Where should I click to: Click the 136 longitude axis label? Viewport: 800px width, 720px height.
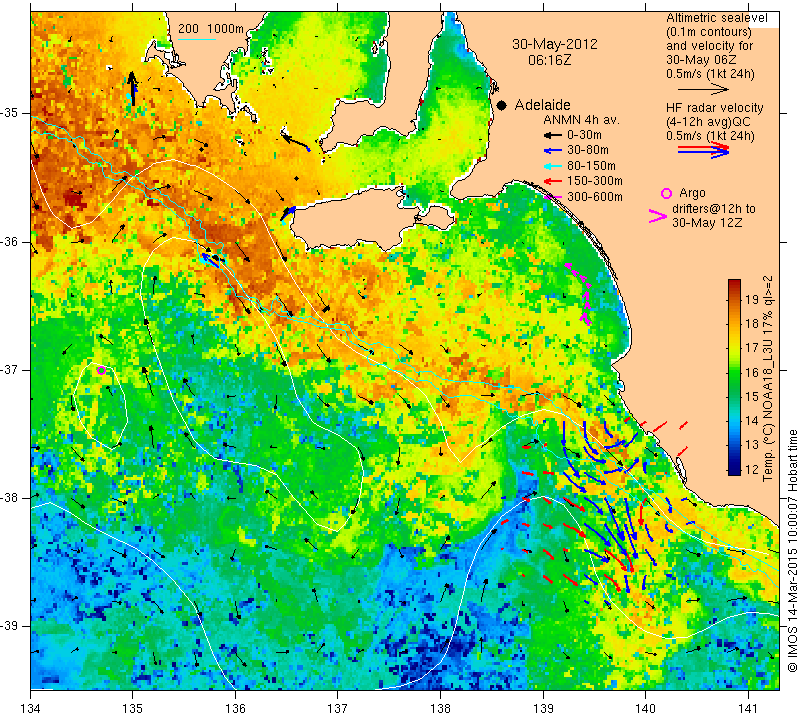tap(235, 709)
